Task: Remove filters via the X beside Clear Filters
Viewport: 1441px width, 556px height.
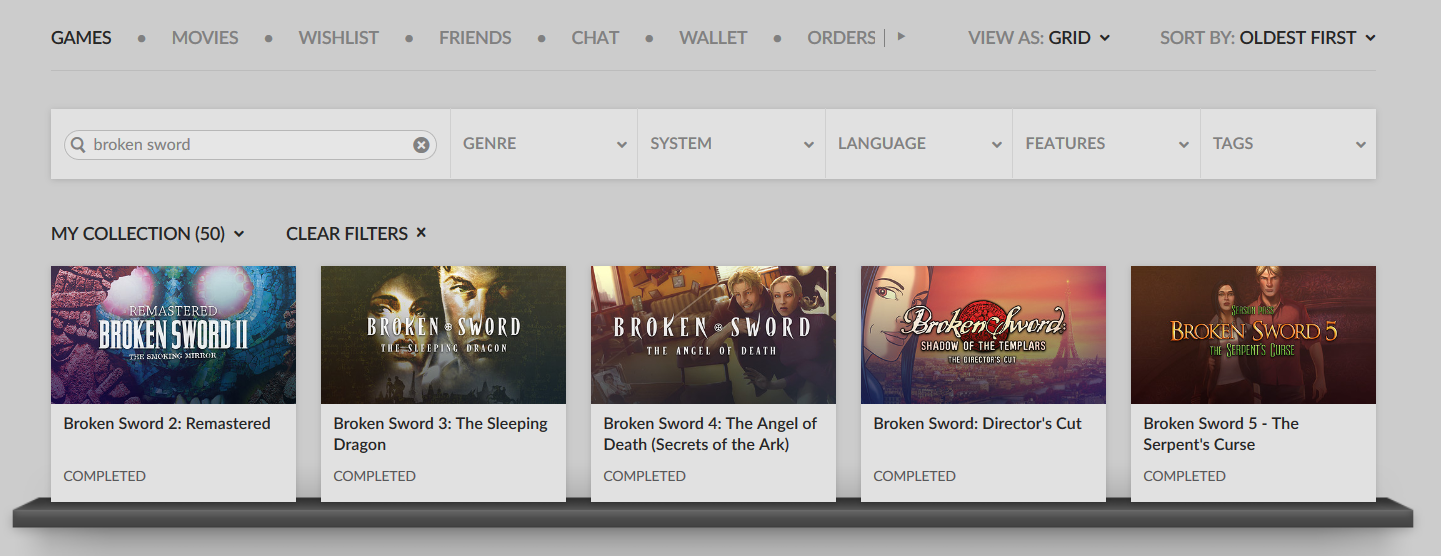Action: pyautogui.click(x=421, y=232)
